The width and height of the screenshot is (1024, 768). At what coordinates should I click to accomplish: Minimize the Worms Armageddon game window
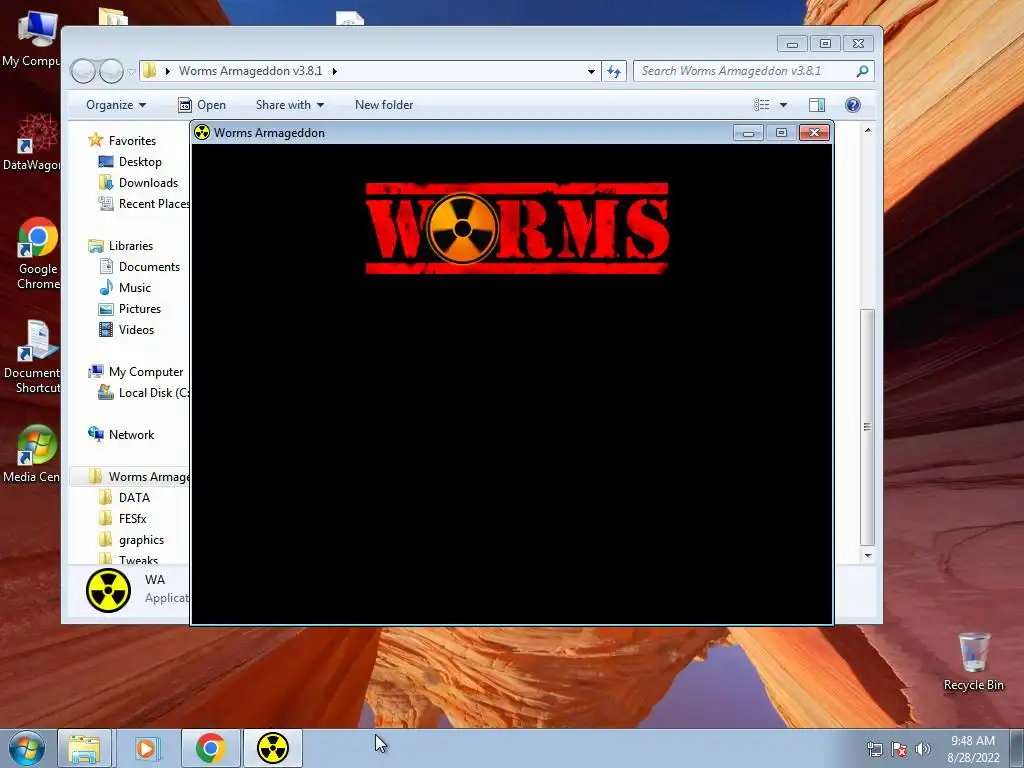point(748,133)
